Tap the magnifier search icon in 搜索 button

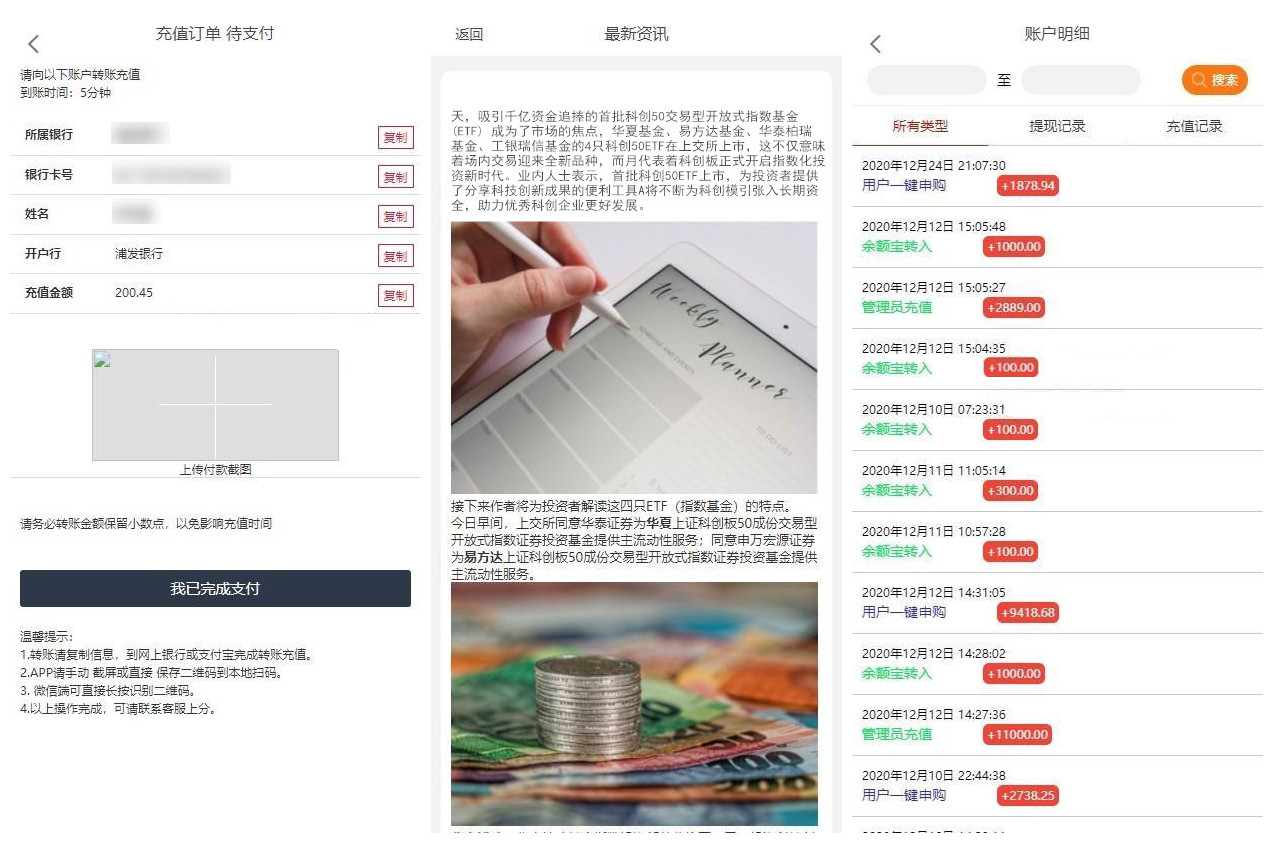[1198, 80]
